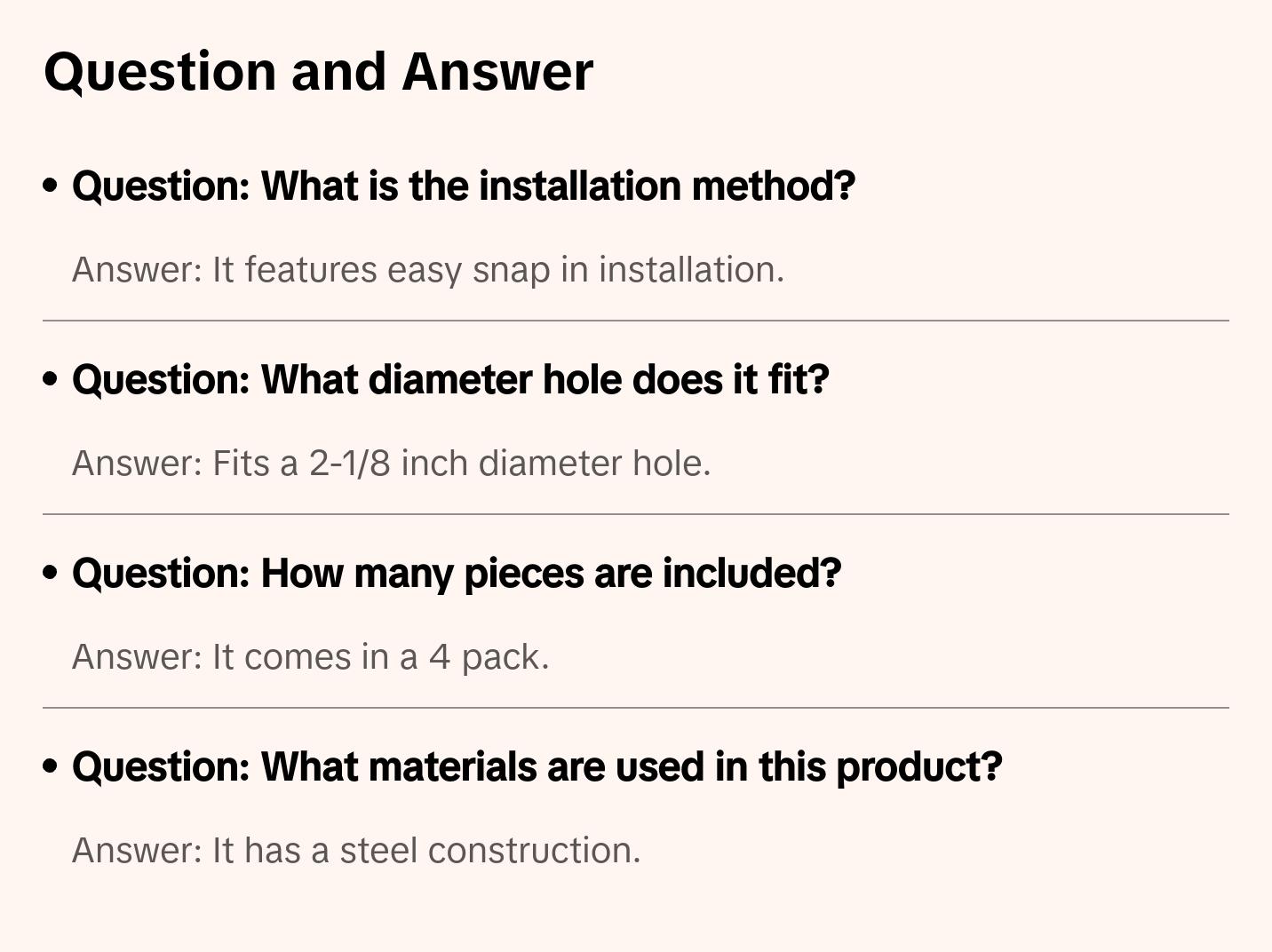Click the easy snap in installation answer
1272x952 pixels.
[427, 270]
